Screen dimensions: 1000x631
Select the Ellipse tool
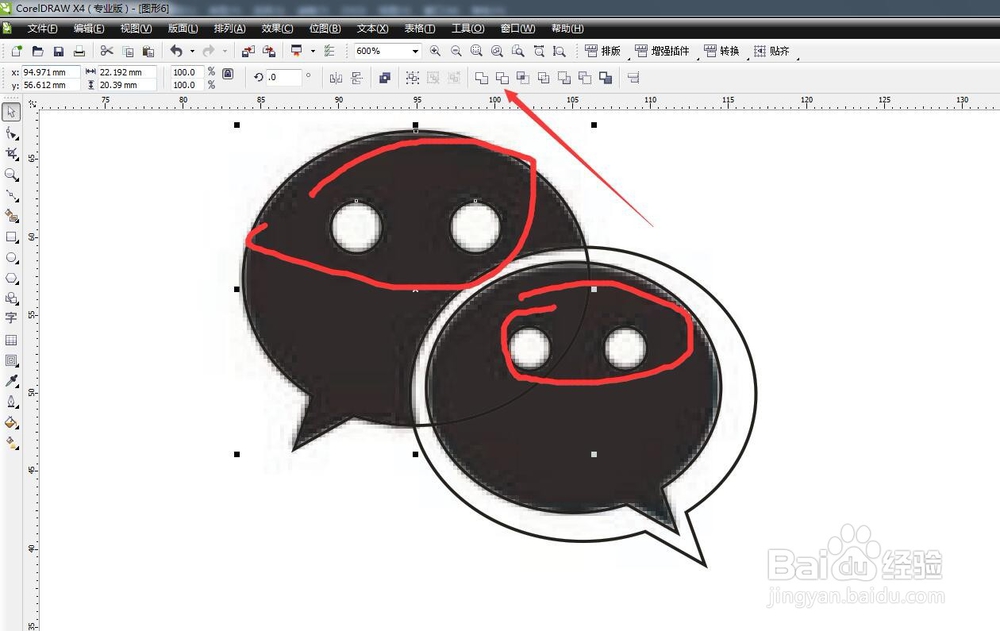point(11,257)
